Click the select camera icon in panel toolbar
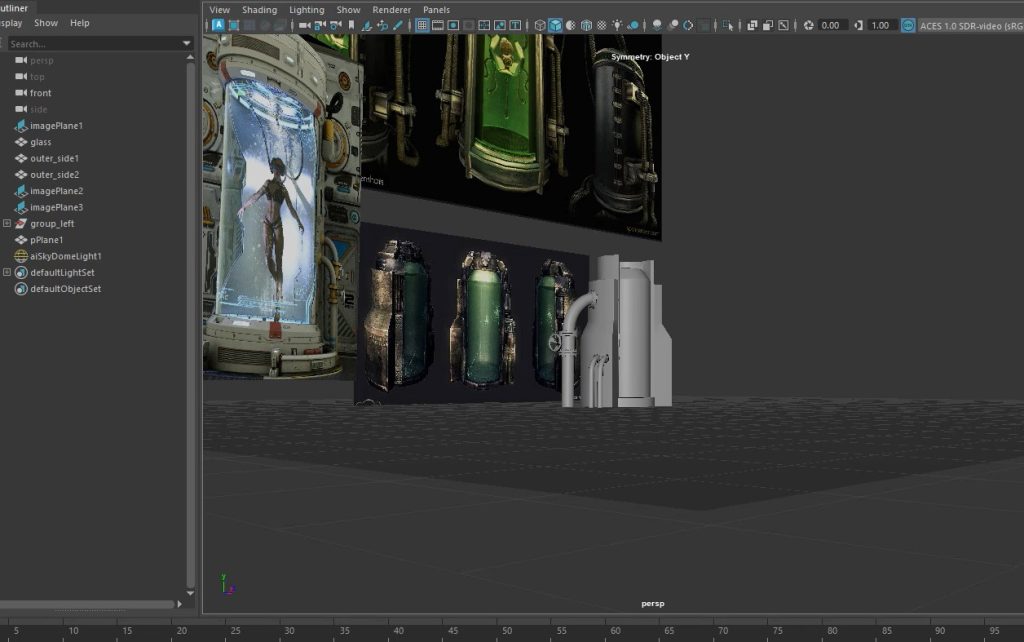 pos(304,25)
